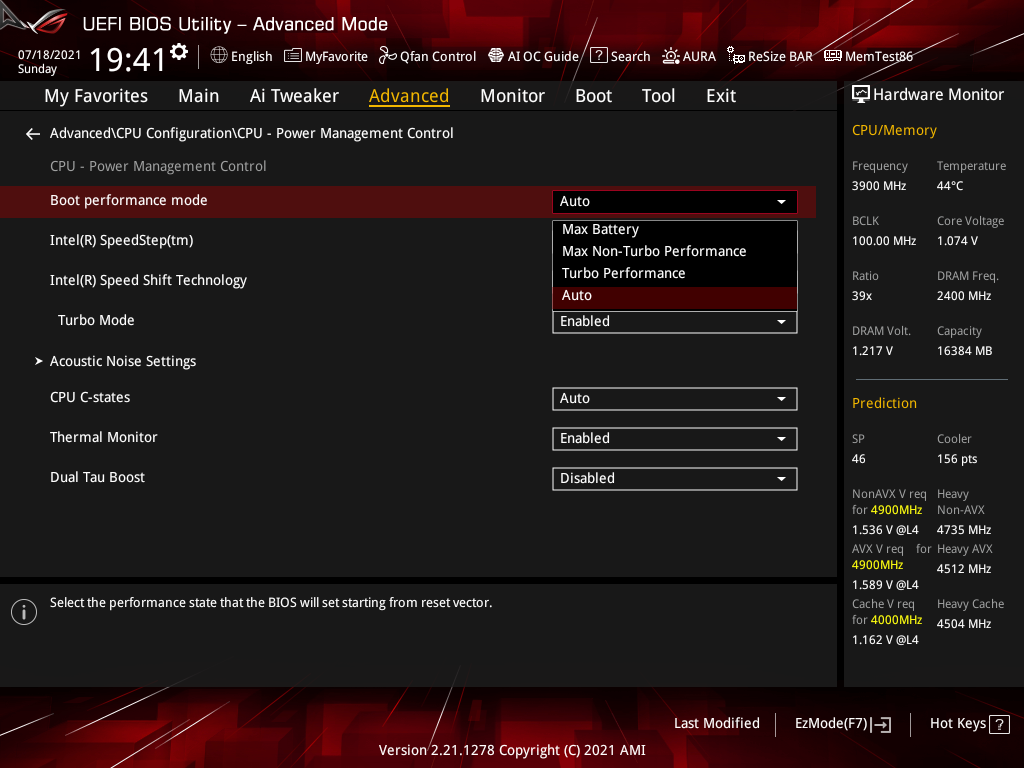Viewport: 1024px width, 768px height.
Task: Launch the AI OC Guide
Action: pos(533,56)
